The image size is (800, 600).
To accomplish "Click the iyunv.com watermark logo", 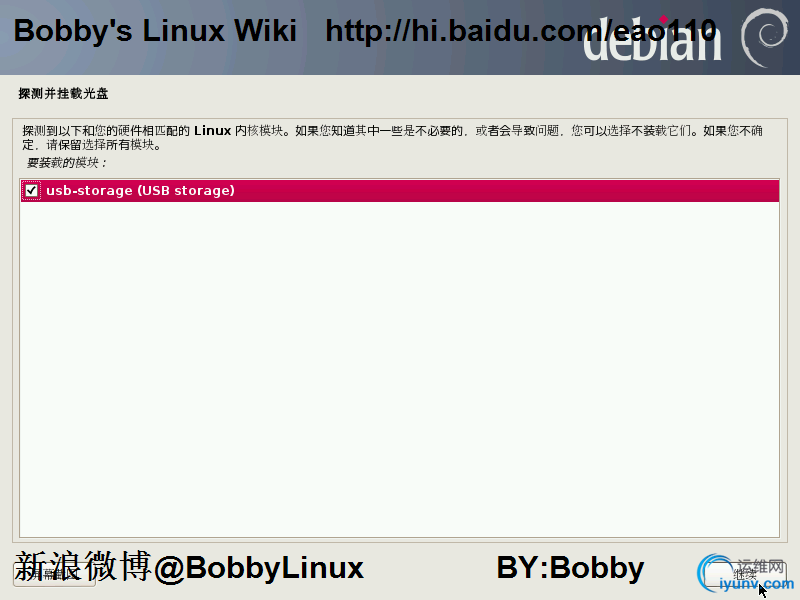I will [x=746, y=573].
